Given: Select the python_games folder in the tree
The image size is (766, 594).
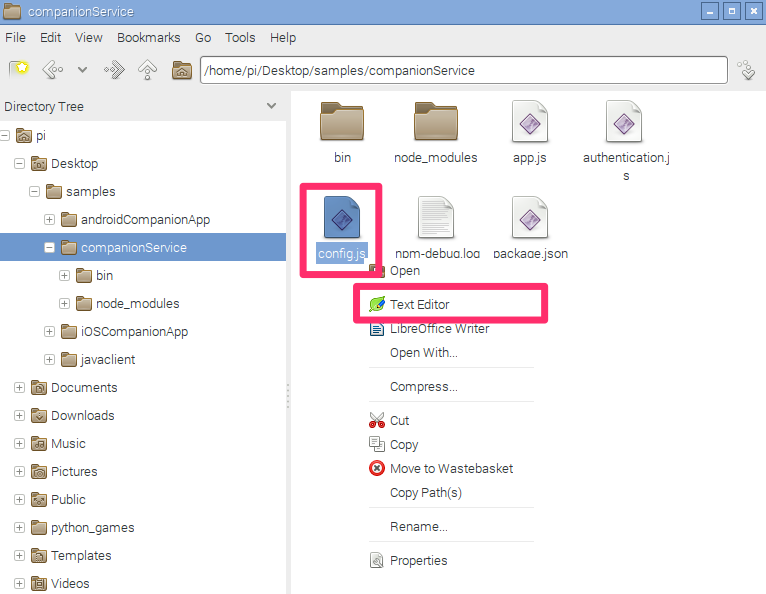Looking at the screenshot, I should tap(83, 527).
